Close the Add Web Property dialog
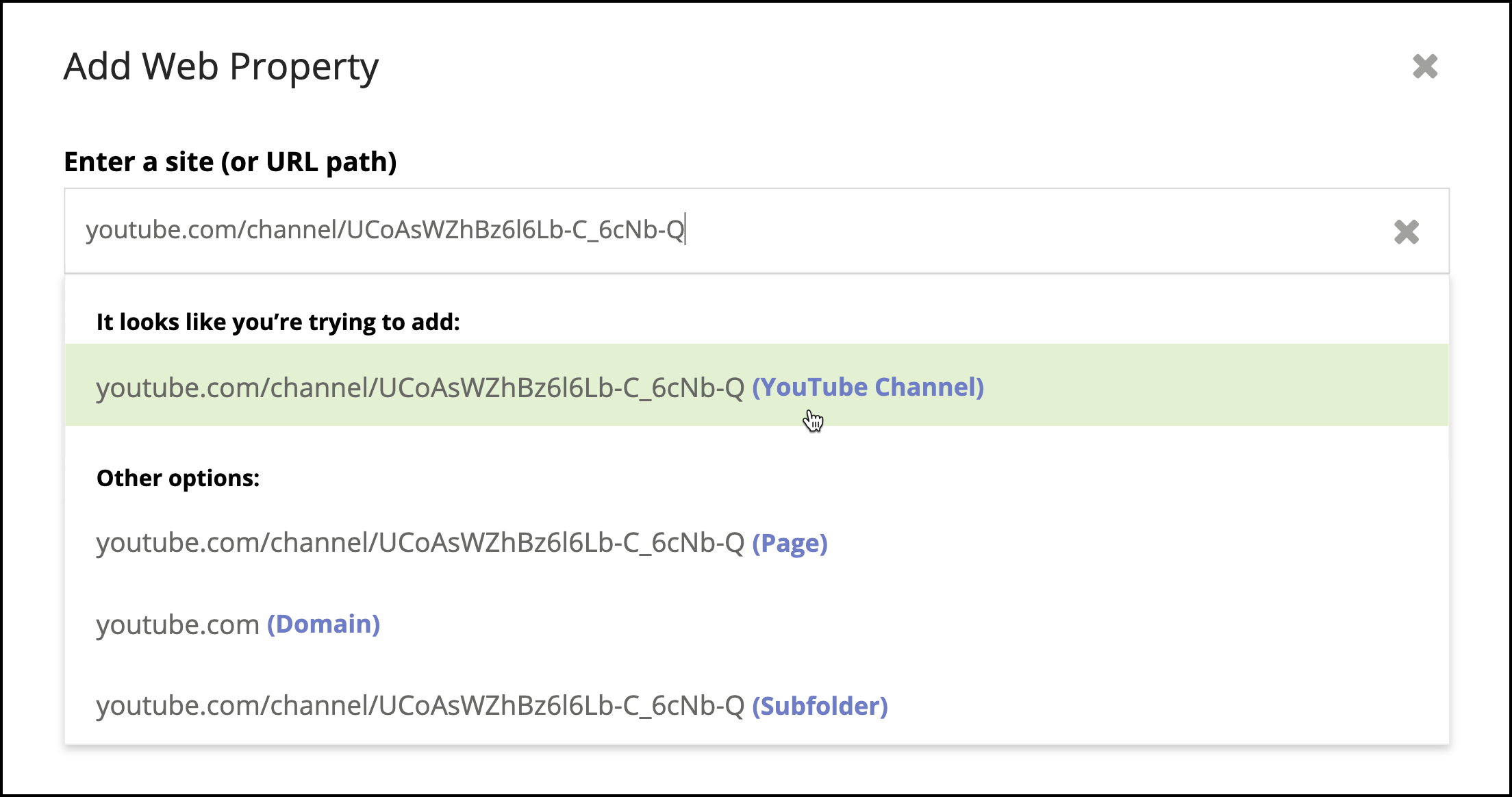Image resolution: width=1512 pixels, height=797 pixels. click(1425, 66)
